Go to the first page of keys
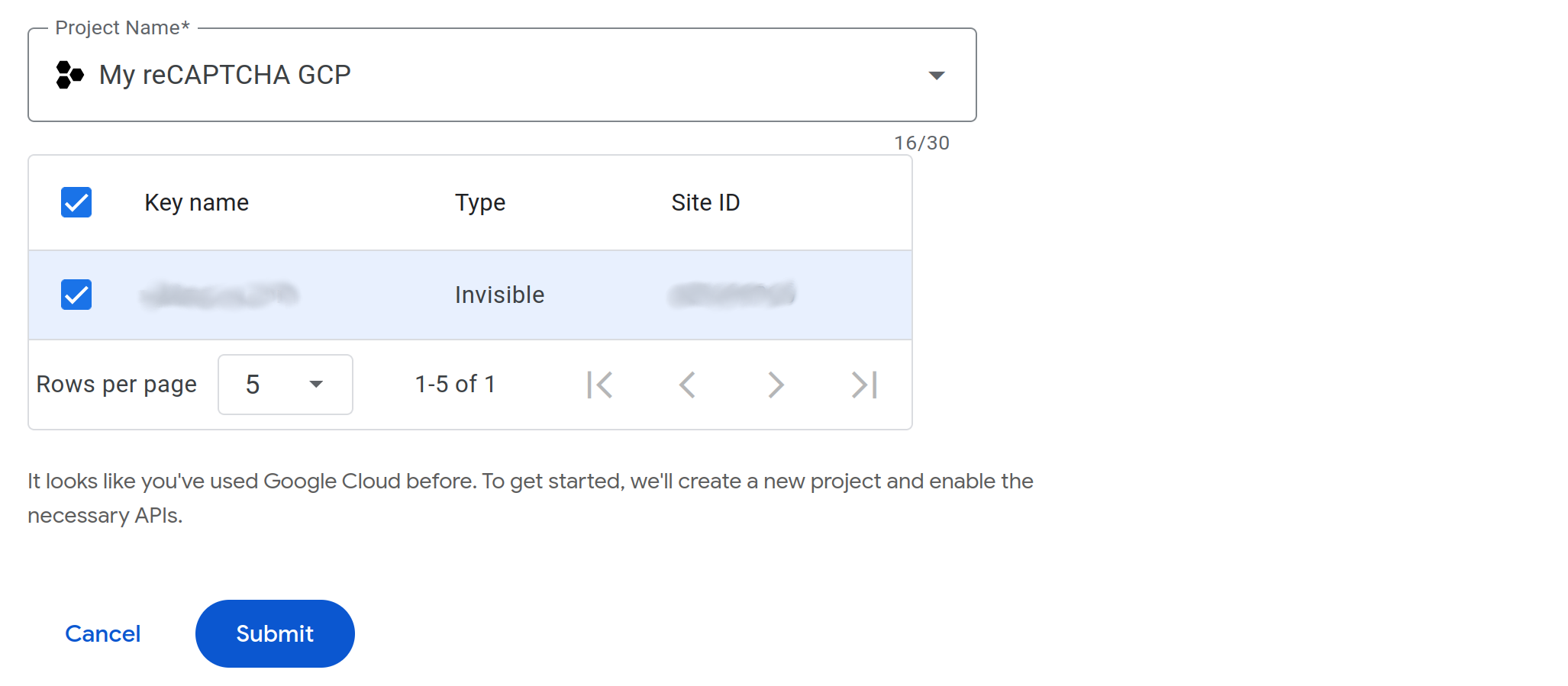 tap(600, 385)
